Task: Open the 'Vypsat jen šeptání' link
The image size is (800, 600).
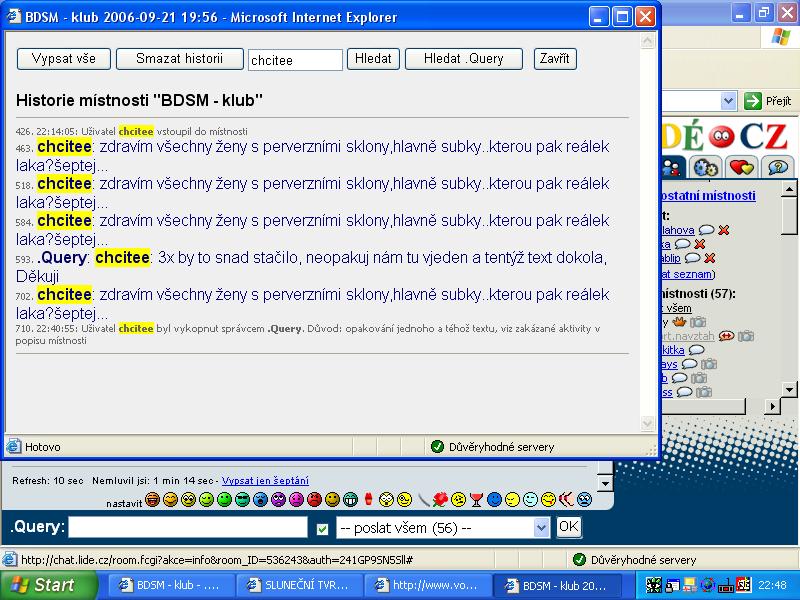Action: (265, 481)
